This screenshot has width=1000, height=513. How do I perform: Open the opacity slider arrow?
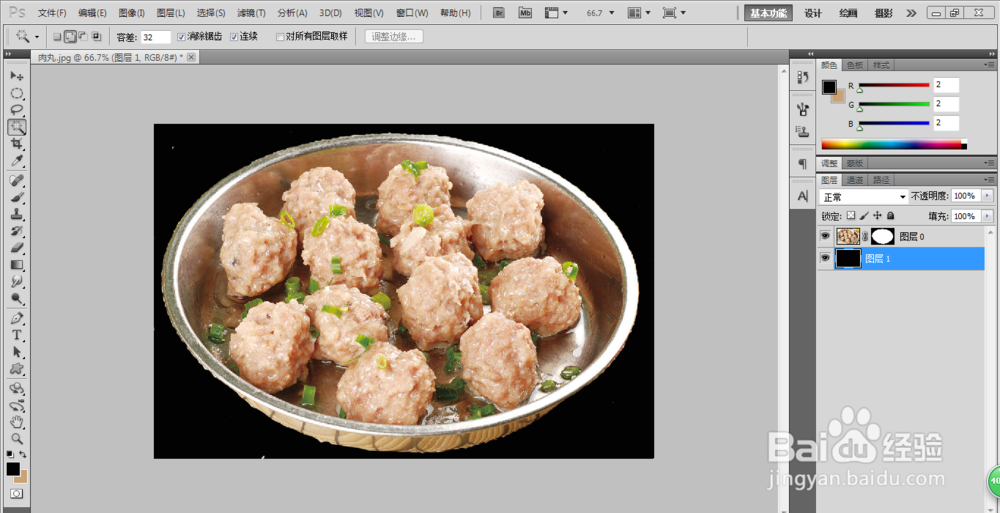[988, 196]
